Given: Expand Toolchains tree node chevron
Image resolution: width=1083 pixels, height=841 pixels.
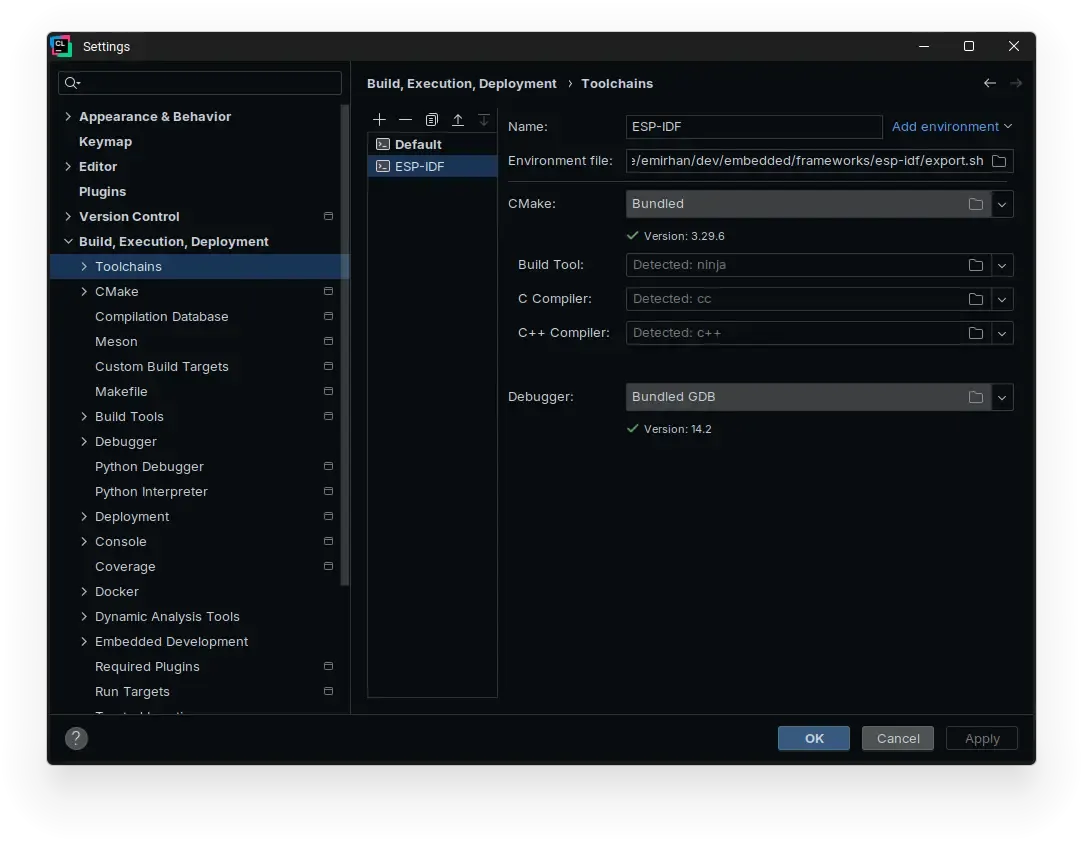Looking at the screenshot, I should (84, 267).
